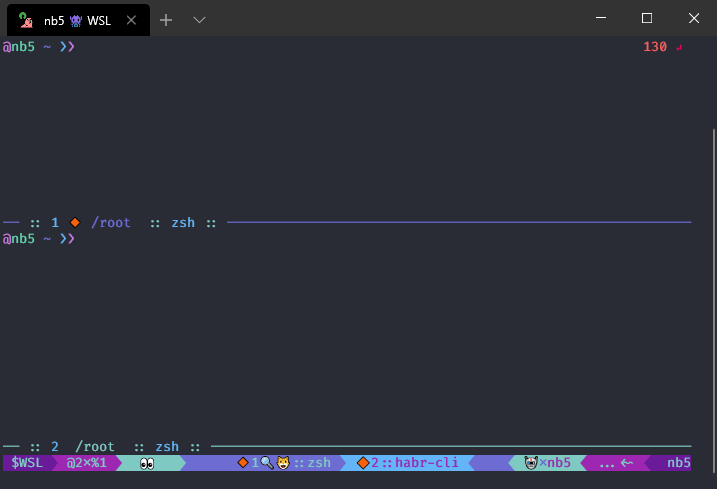Click the eyes emoji in status bar

click(147, 463)
